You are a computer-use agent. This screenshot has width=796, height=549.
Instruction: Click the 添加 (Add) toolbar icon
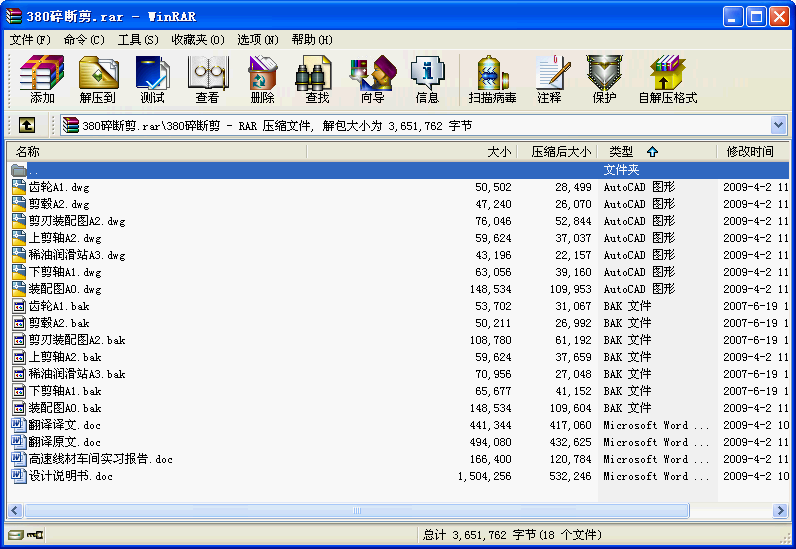pos(42,79)
